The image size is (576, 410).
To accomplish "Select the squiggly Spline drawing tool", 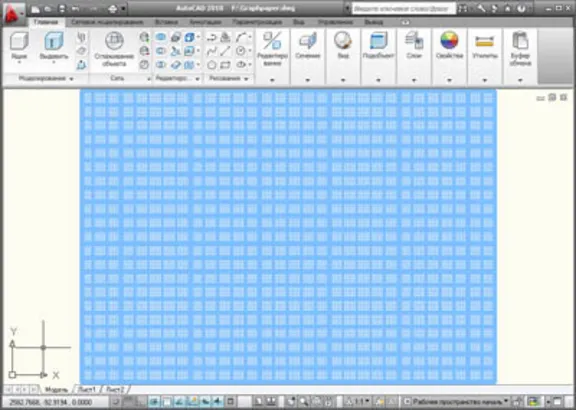I will (x=212, y=51).
